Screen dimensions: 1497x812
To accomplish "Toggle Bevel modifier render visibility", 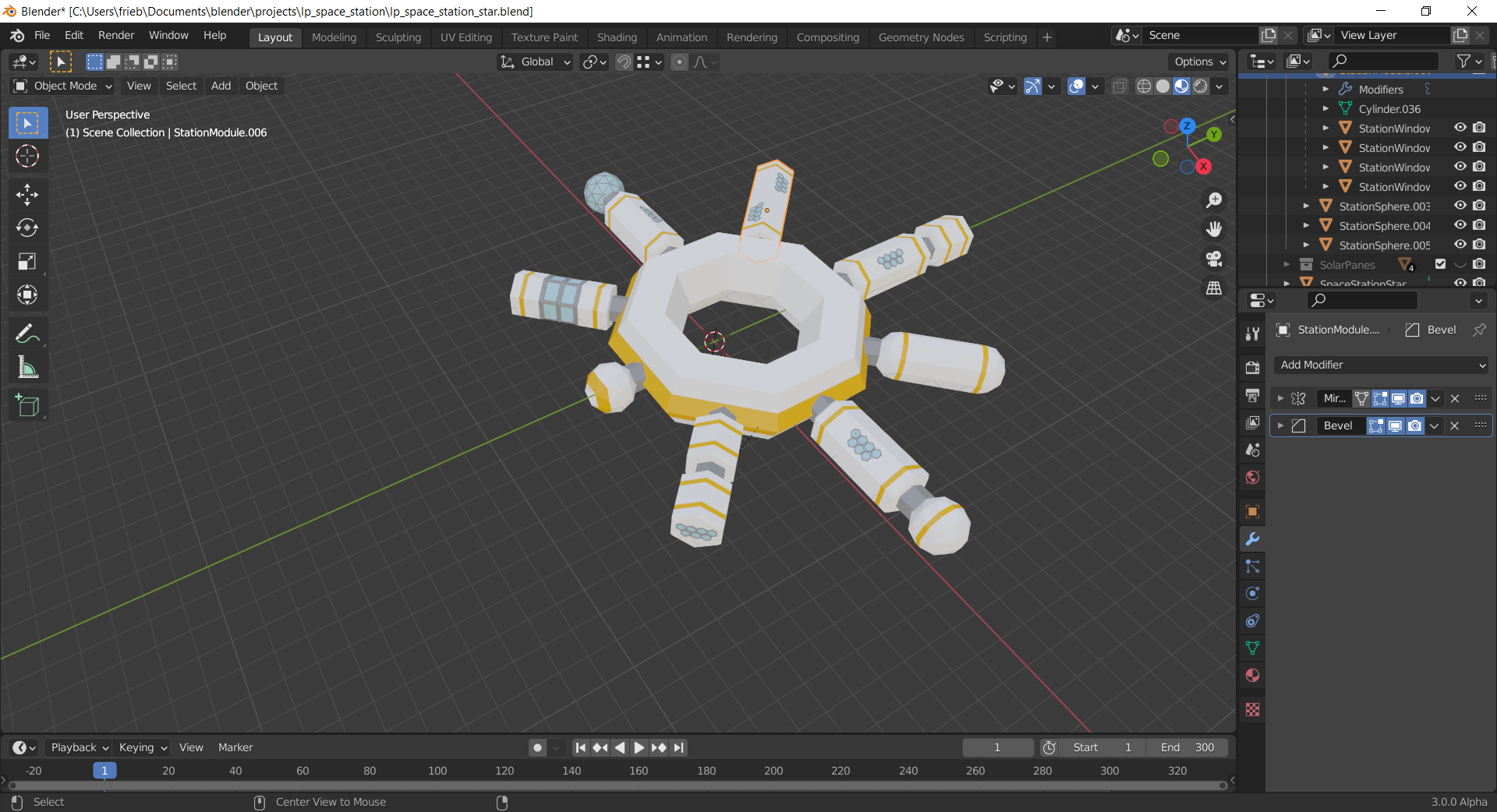I will (x=1414, y=425).
